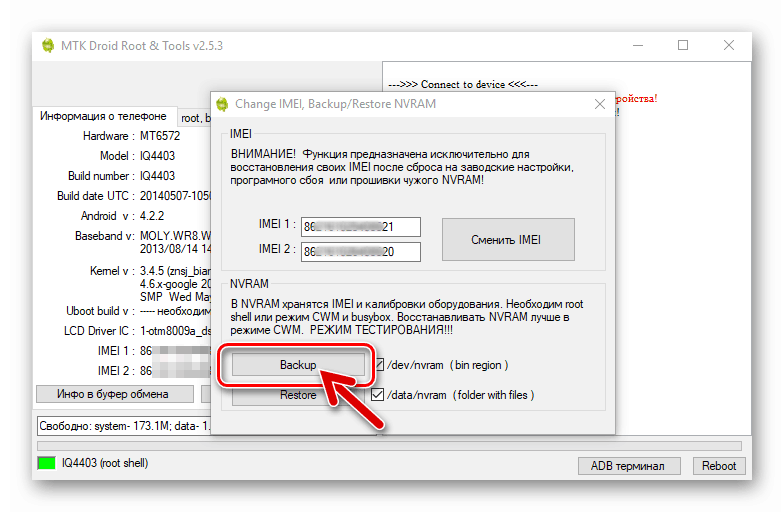Click the progress bar in main window

(x=389, y=446)
